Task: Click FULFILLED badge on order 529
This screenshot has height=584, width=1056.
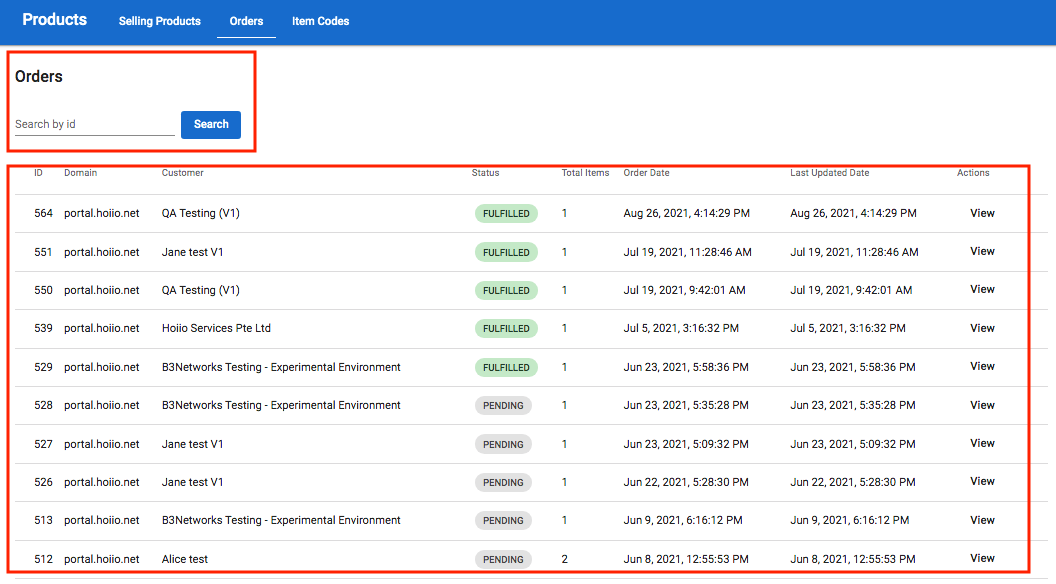Action: (x=506, y=367)
